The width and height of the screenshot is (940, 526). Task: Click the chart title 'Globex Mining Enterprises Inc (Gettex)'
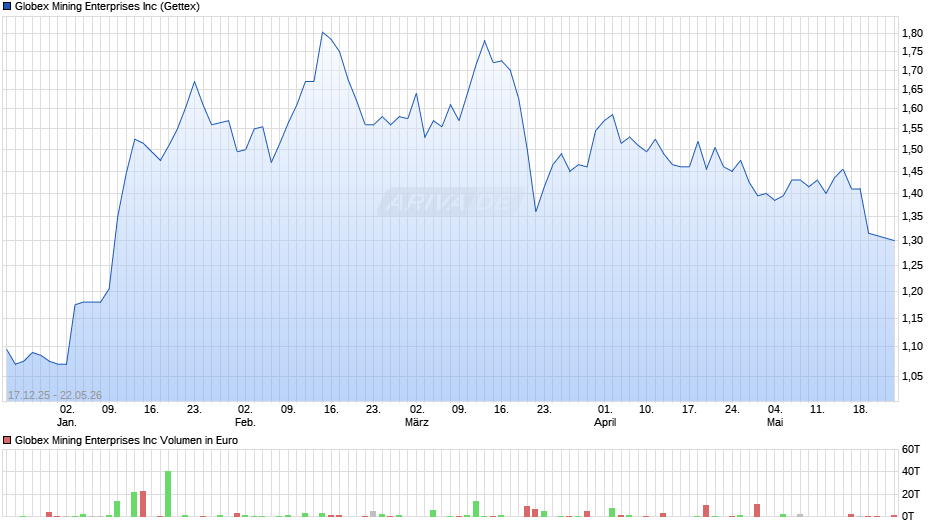pyautogui.click(x=107, y=7)
